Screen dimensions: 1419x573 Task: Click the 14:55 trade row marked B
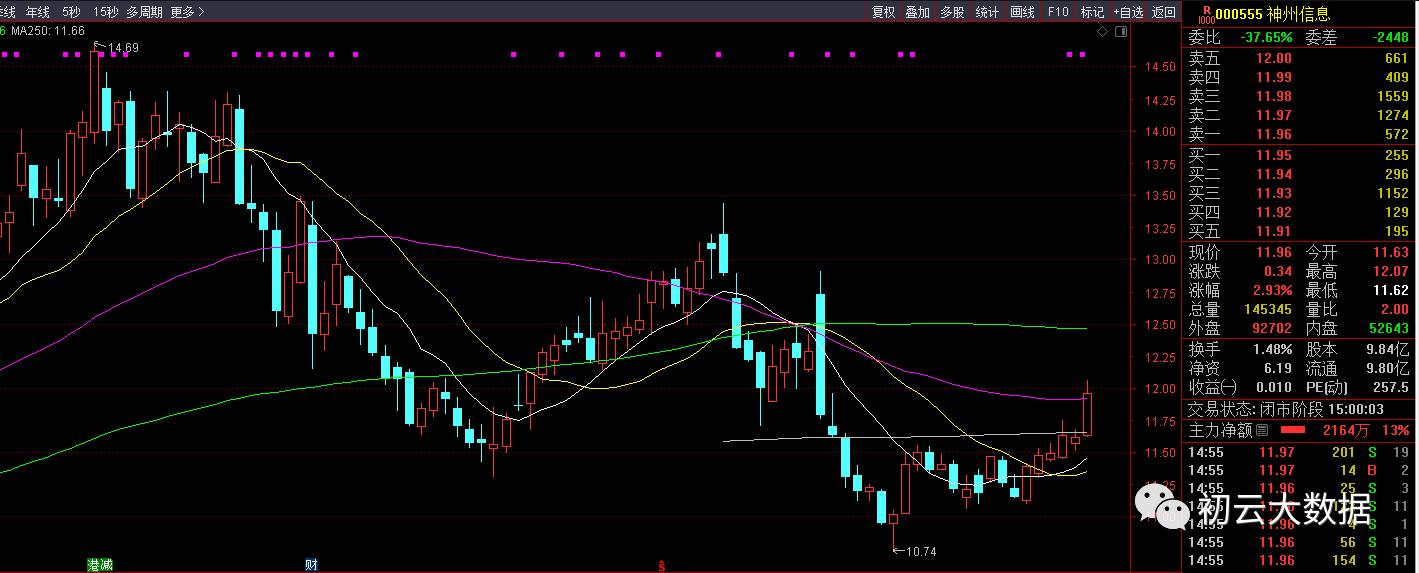(x=1299, y=470)
